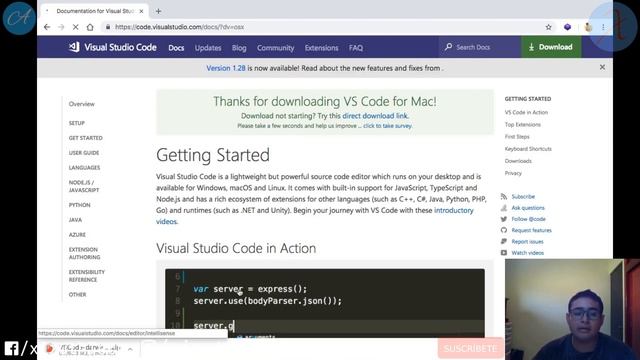Click the browser address bar URL
Viewport: 640px width, 360px height.
tap(180, 27)
